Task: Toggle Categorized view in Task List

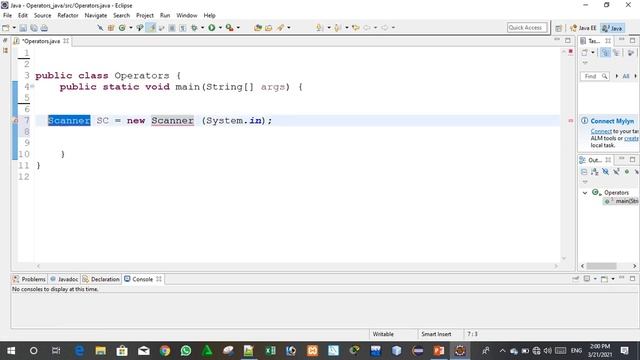Action: point(605,53)
